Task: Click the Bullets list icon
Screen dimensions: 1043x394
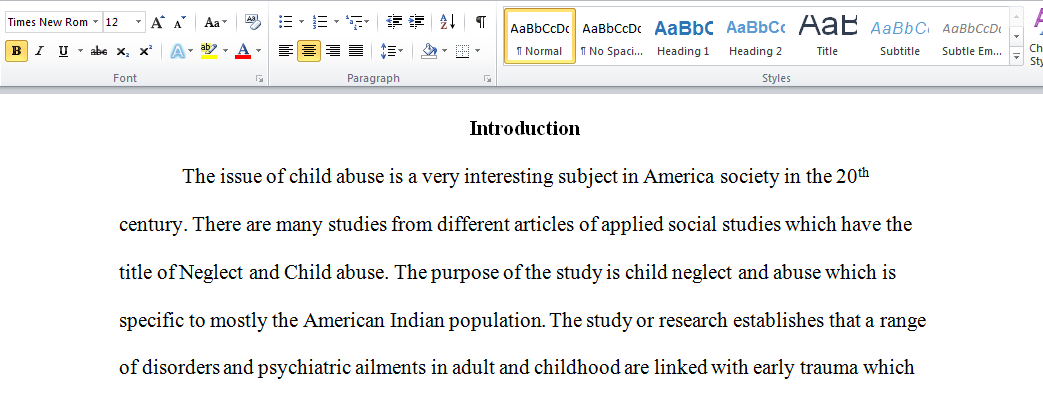Action: pyautogui.click(x=286, y=23)
